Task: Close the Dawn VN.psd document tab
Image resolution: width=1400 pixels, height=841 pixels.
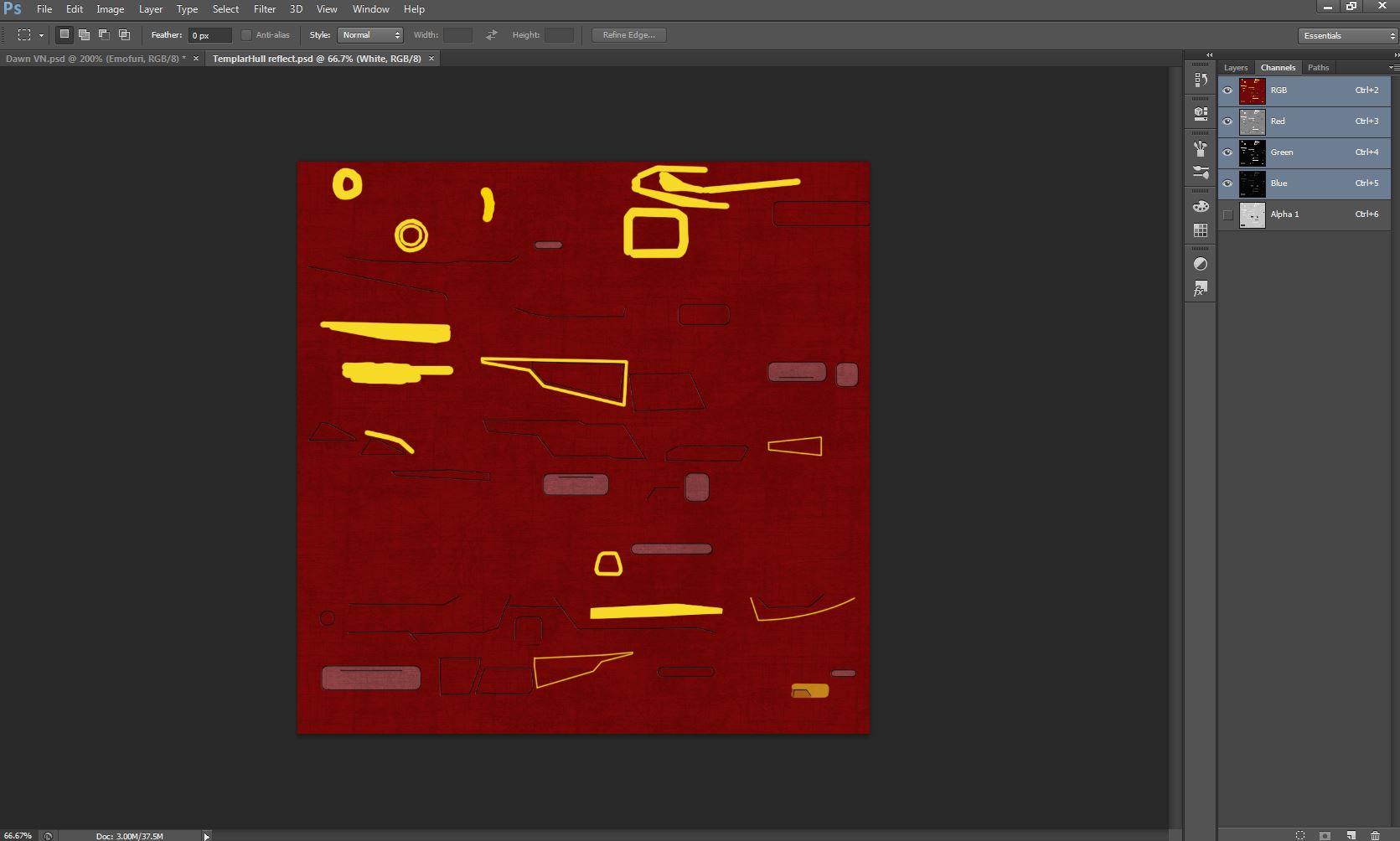Action: [196, 59]
